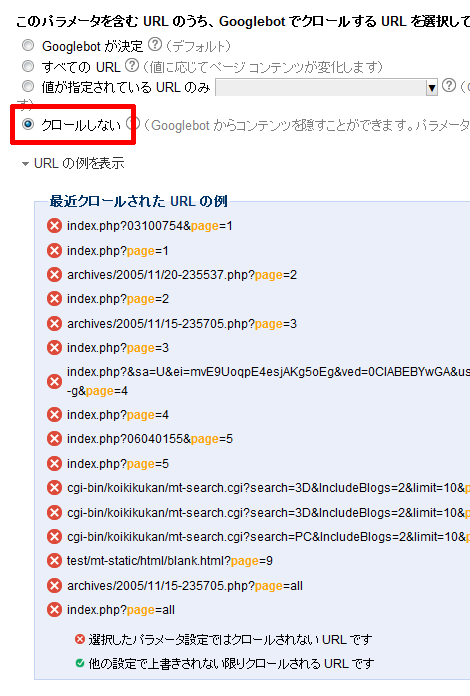470x696 pixels.
Task: Click the text index.php?page=5
Action: 118,464
